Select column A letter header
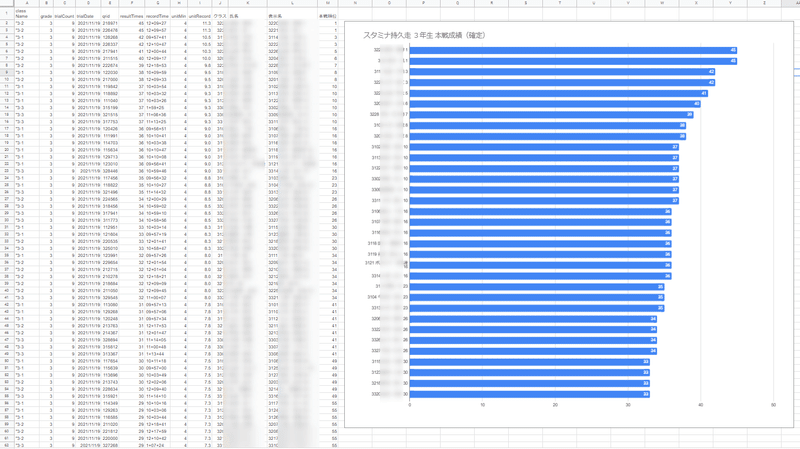Image resolution: width=800 pixels, height=449 pixels. click(x=27, y=3)
